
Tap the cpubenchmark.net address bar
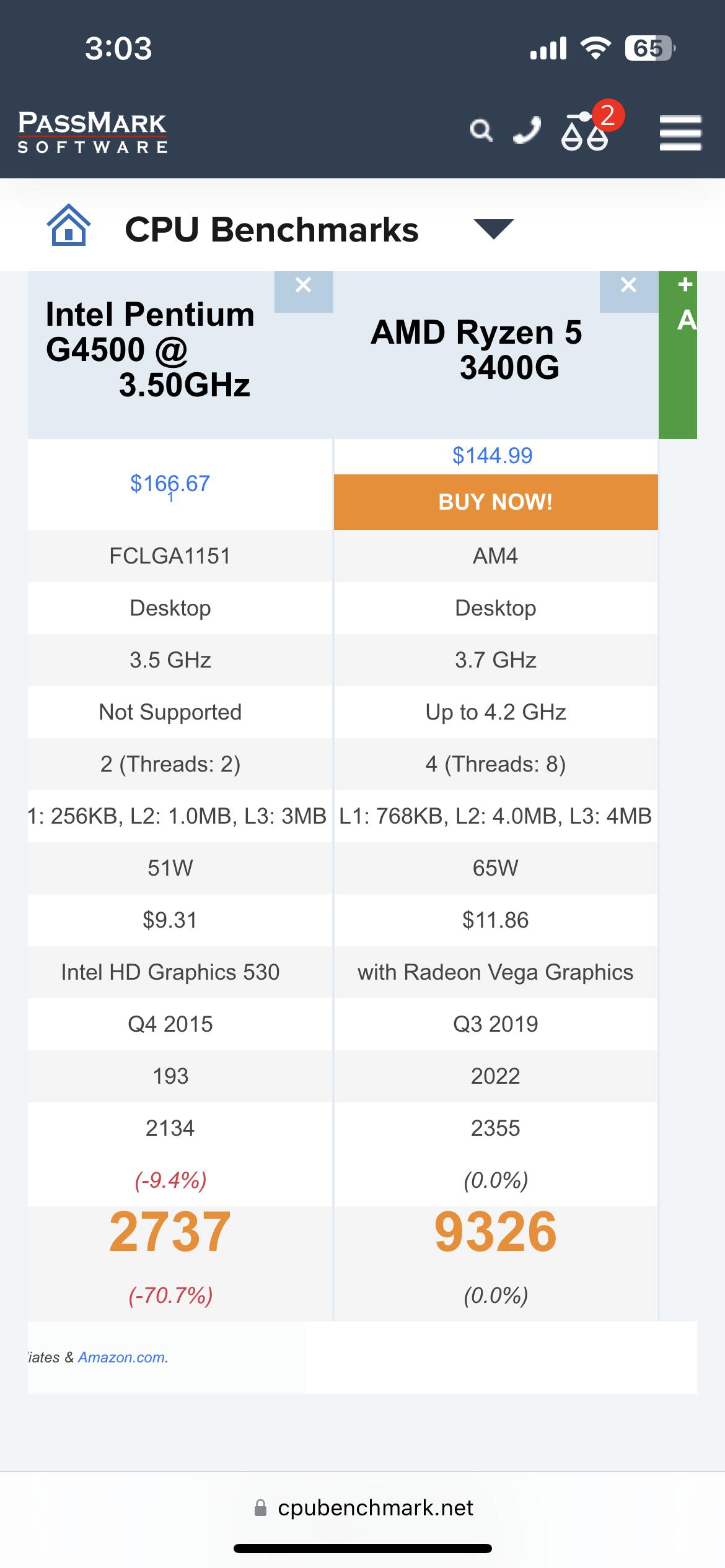point(363,1508)
